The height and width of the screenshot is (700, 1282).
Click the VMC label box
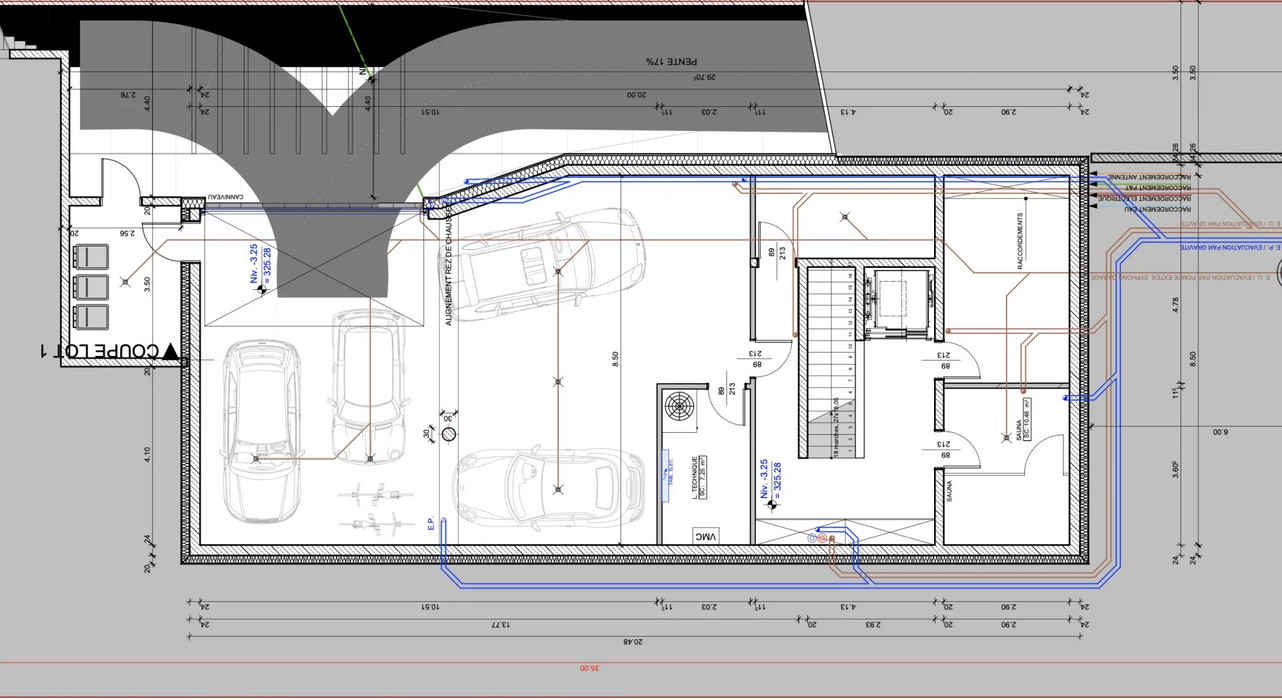click(706, 538)
